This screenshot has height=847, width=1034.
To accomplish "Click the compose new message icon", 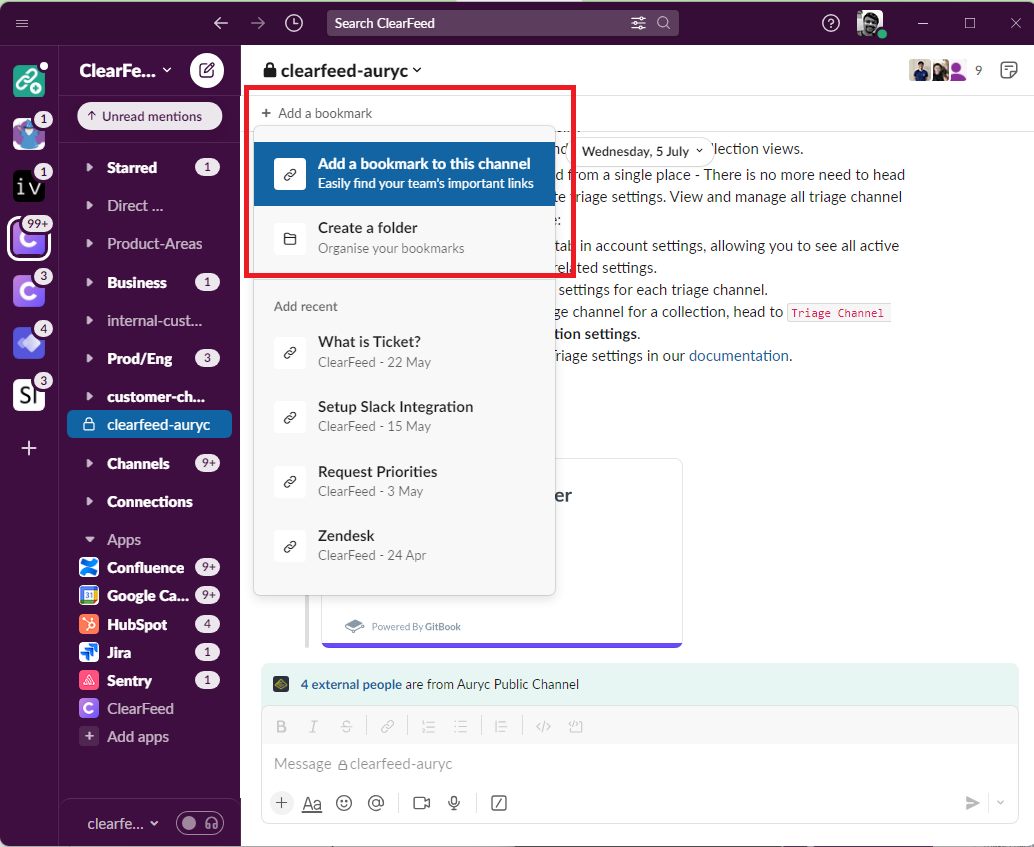I will pyautogui.click(x=206, y=70).
